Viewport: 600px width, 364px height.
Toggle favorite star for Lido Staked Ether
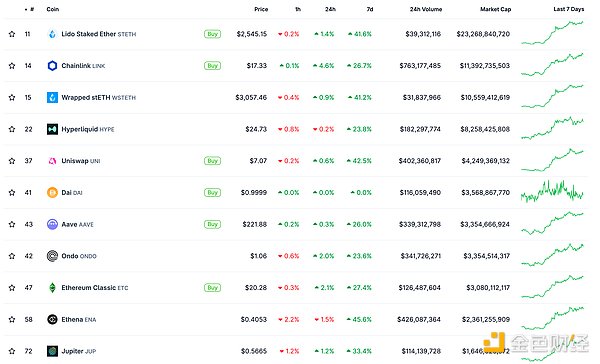[x=12, y=34]
